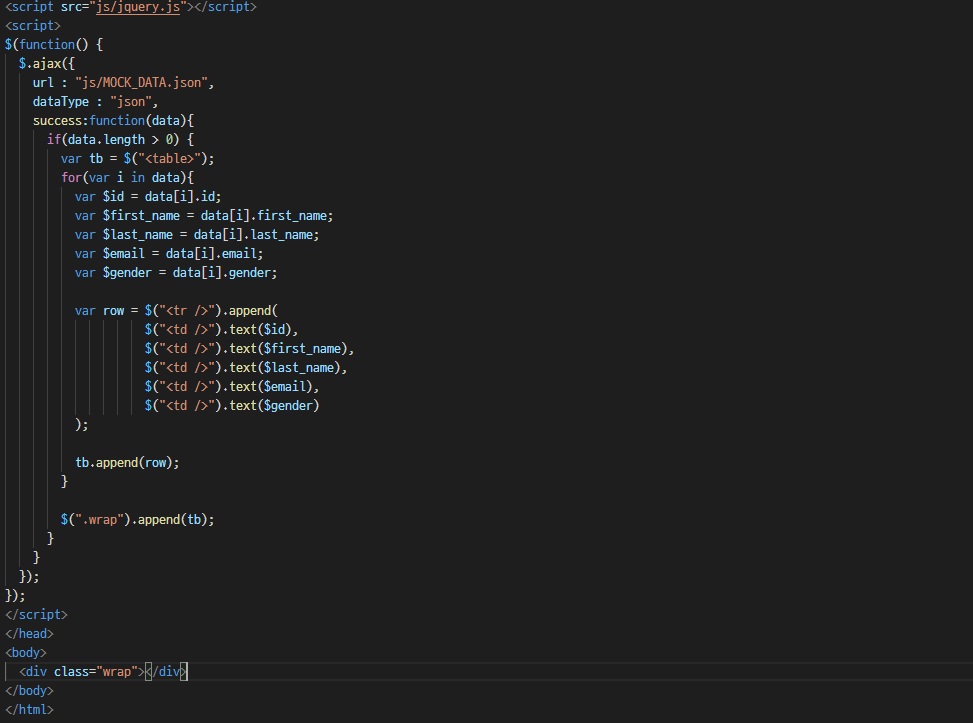Click the var $gender declaration
The width and height of the screenshot is (973, 723).
(176, 273)
